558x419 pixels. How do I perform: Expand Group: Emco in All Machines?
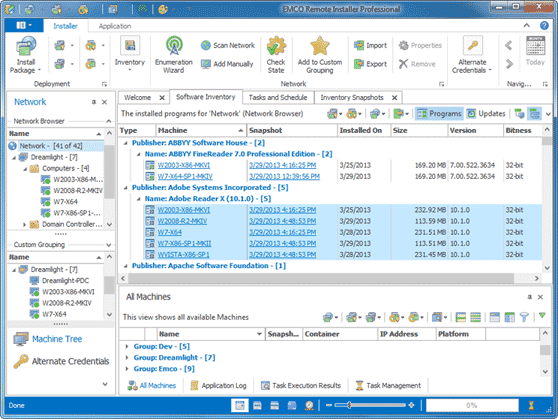point(127,369)
